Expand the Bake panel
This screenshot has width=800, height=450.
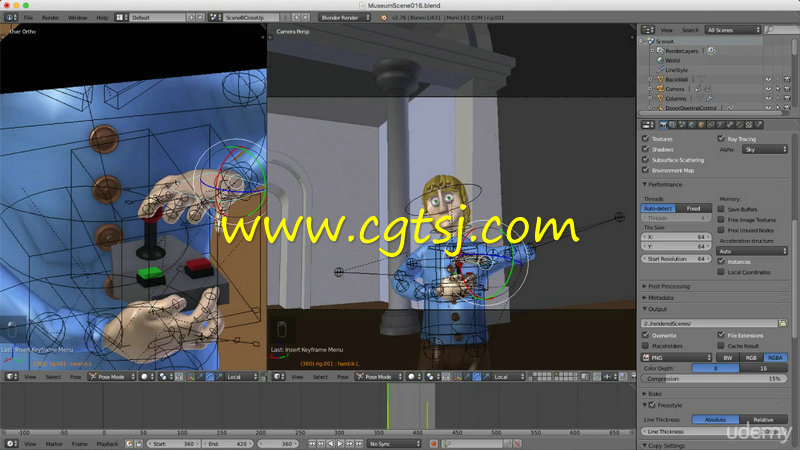coord(653,393)
